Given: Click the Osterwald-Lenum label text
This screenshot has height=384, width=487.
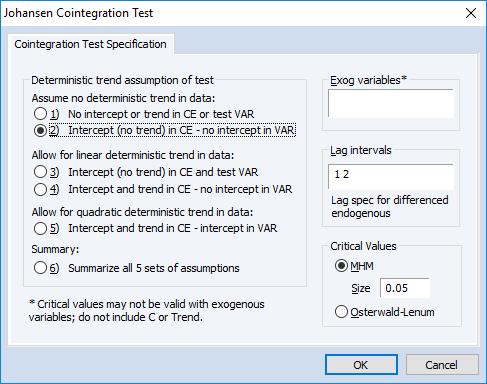Looking at the screenshot, I should click(x=392, y=312).
